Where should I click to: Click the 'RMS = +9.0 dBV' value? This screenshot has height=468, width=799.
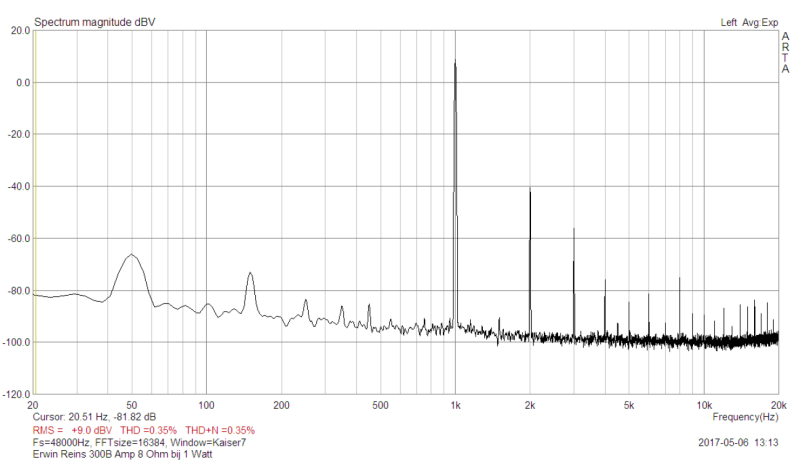click(x=72, y=430)
